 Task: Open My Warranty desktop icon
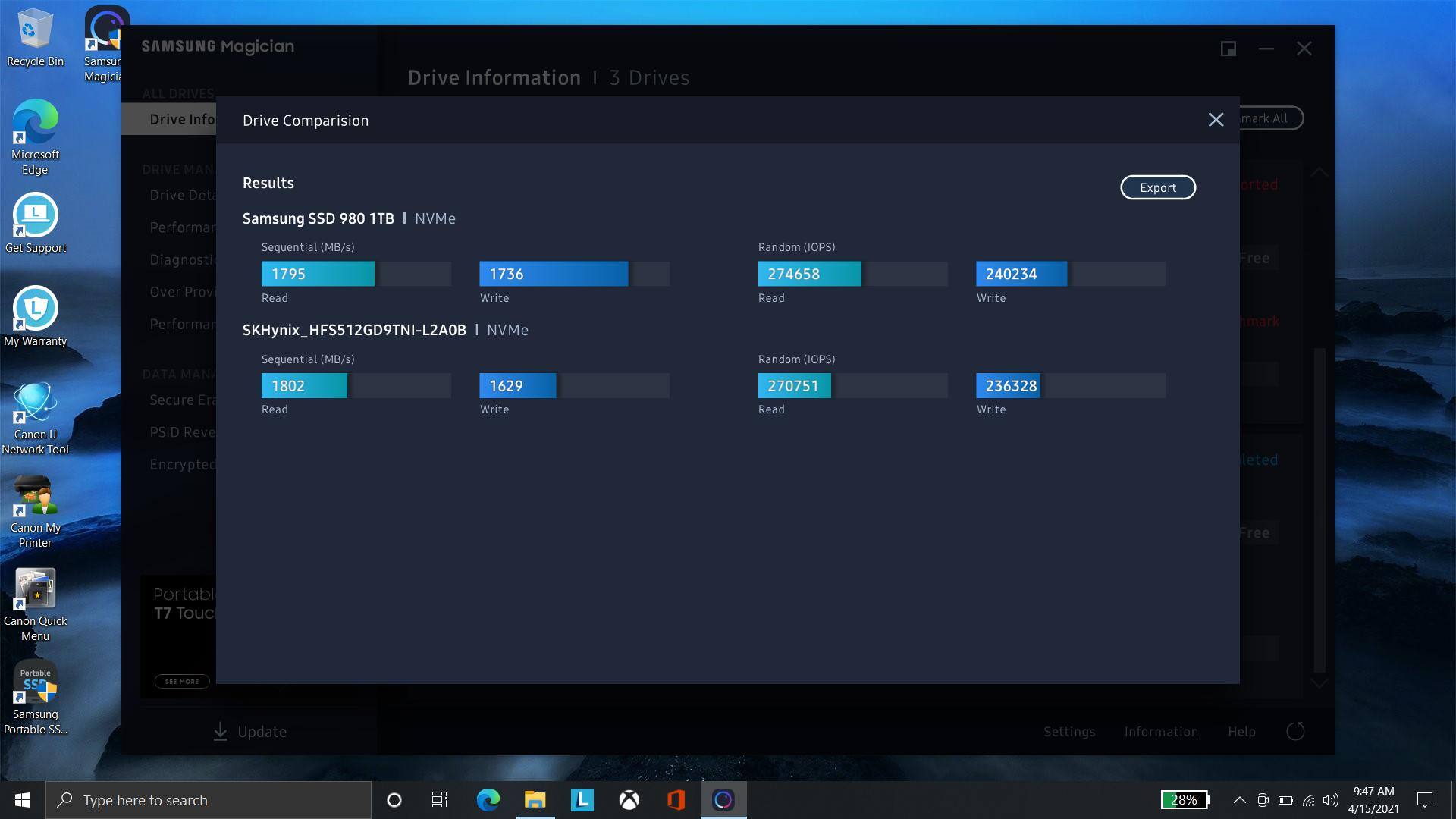coord(35,317)
